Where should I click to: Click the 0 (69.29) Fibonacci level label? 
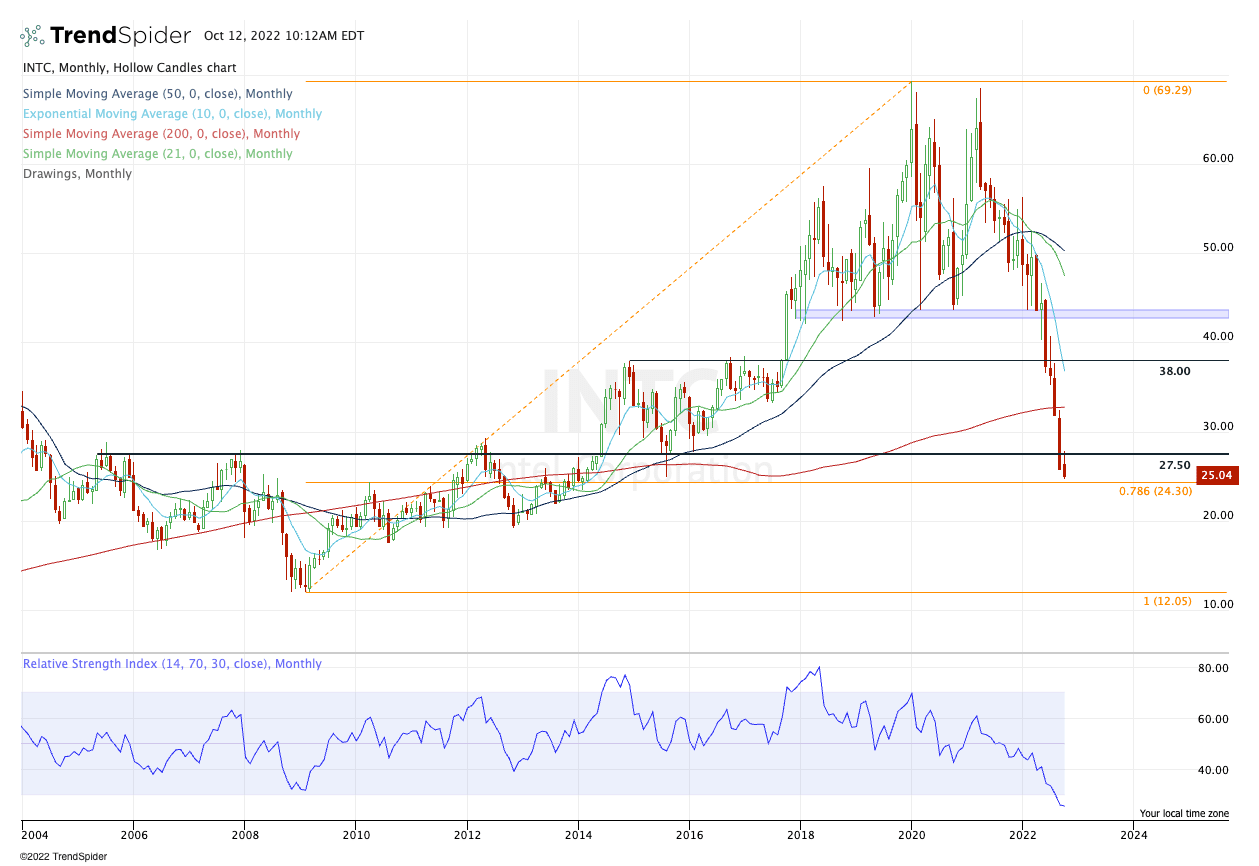click(x=1167, y=90)
